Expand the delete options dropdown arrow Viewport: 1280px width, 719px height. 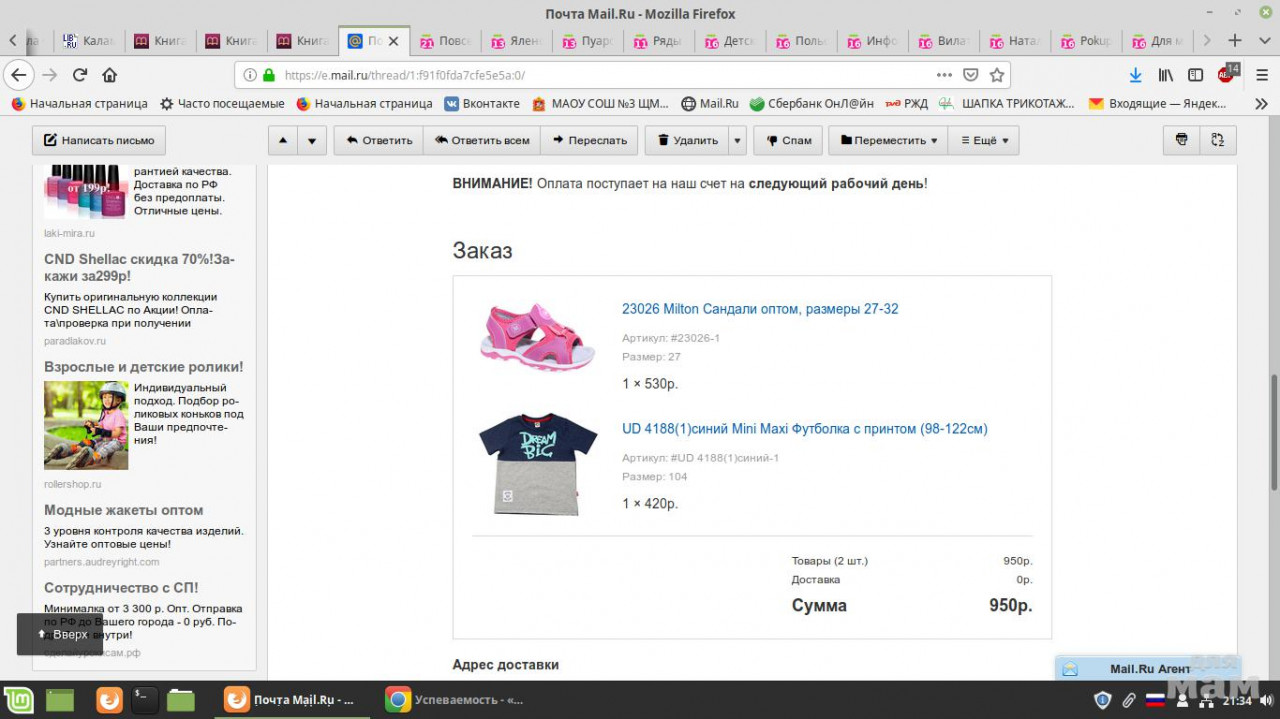[737, 140]
